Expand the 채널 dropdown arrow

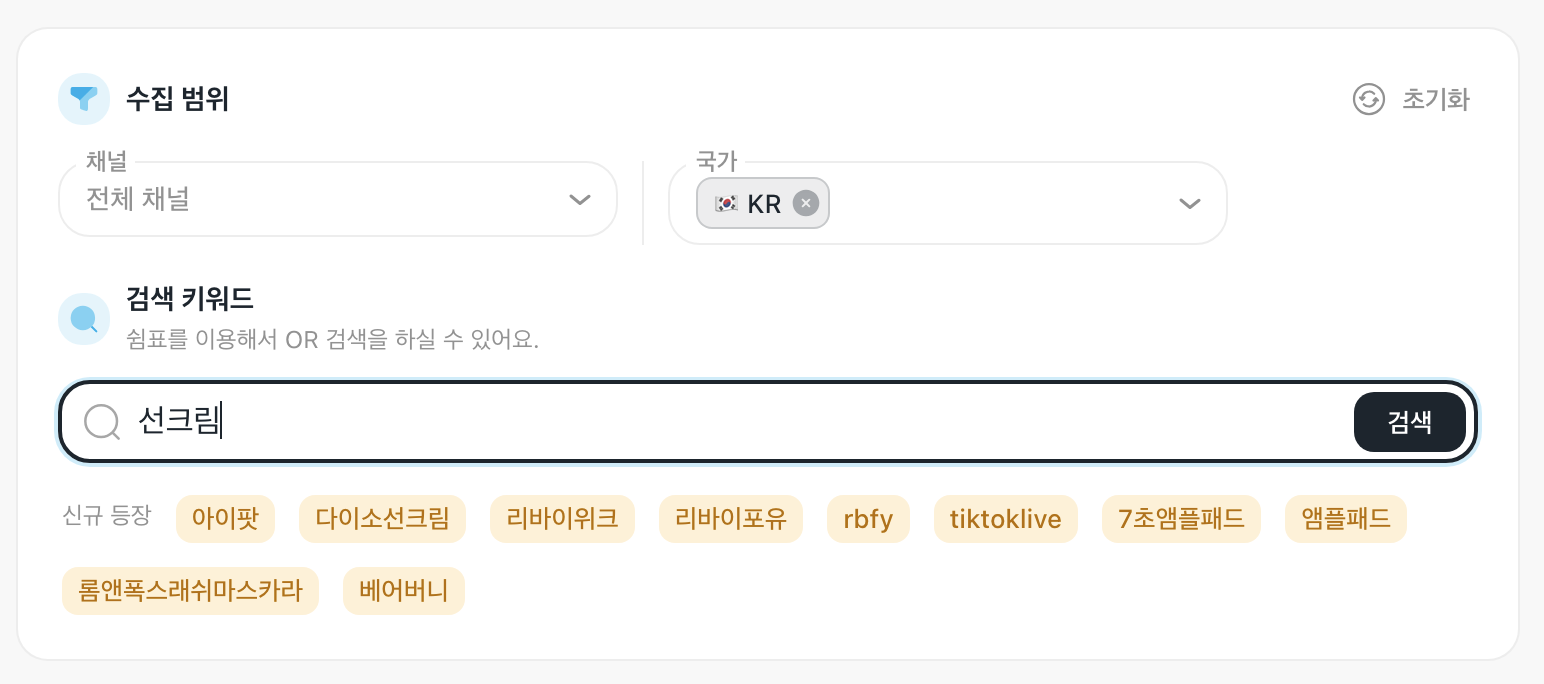point(580,199)
